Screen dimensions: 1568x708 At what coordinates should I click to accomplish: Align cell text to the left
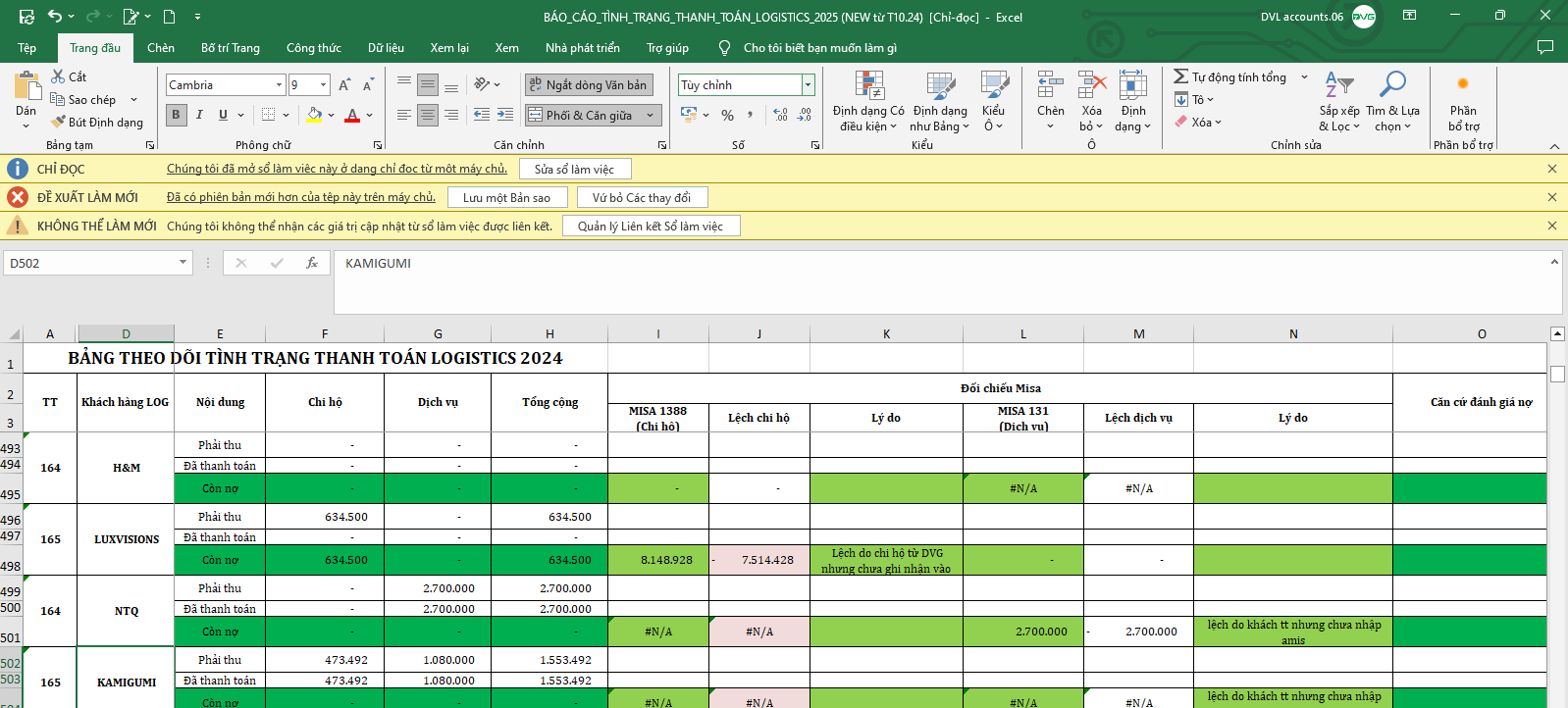tap(404, 115)
